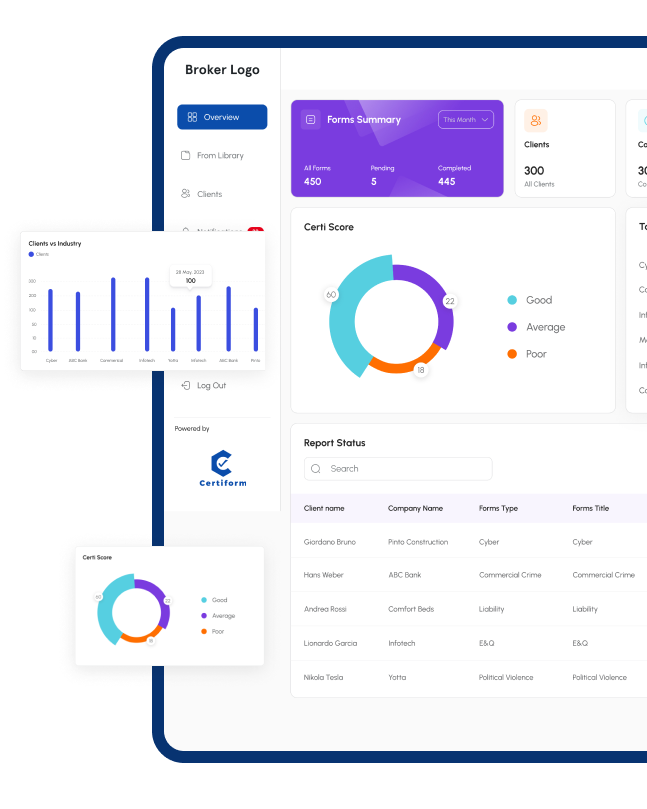The image size is (647, 809).
Task: Click the orange Clients card icon
Action: click(536, 121)
